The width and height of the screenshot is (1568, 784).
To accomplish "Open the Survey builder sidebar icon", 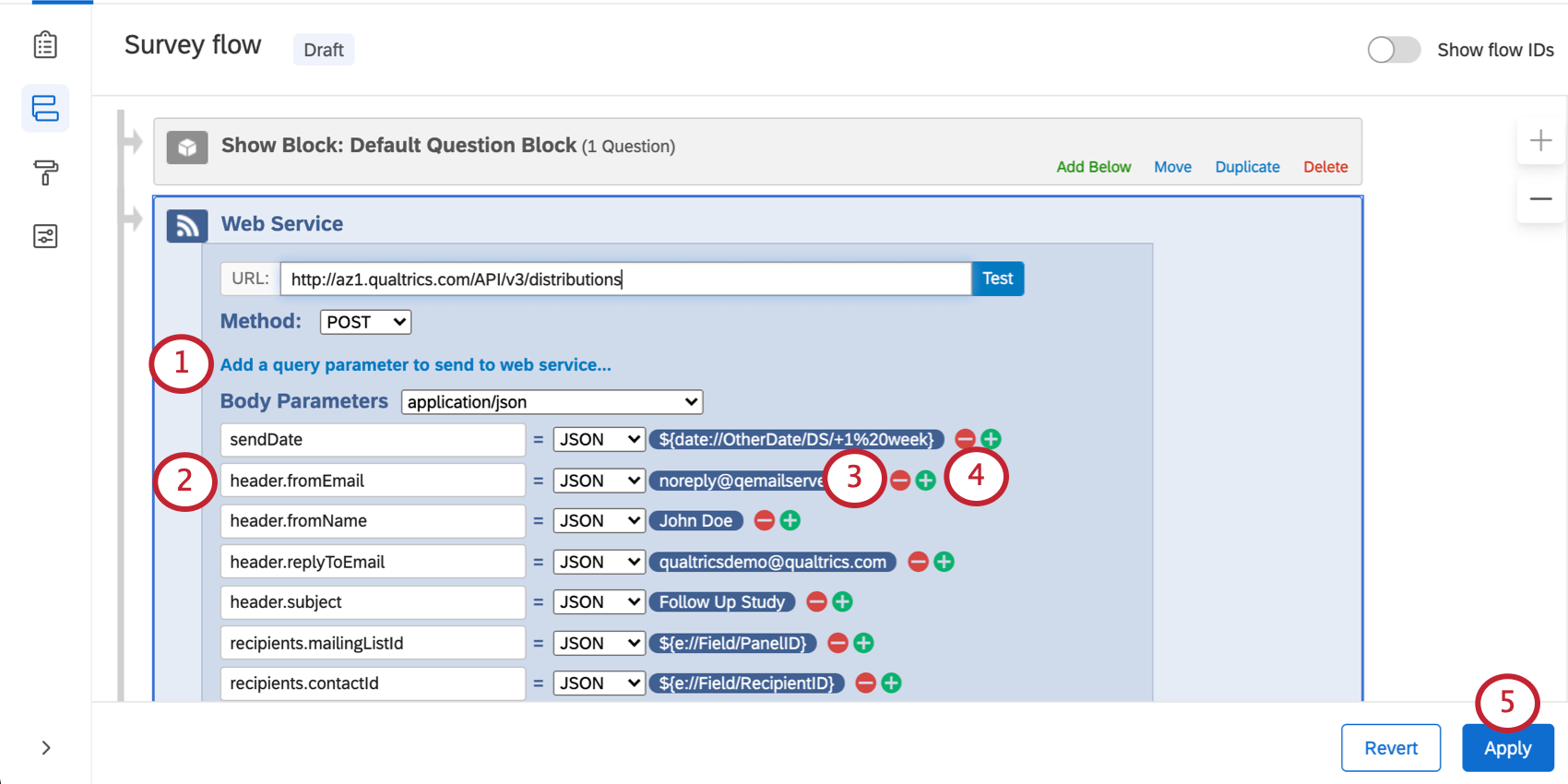I will [45, 45].
